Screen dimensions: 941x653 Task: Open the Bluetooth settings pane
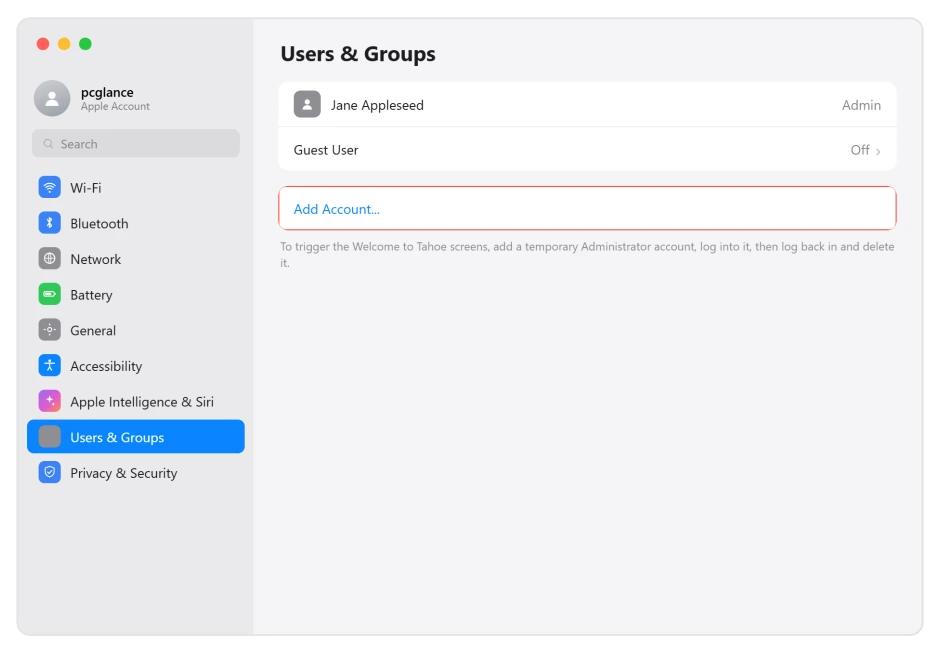coord(136,223)
